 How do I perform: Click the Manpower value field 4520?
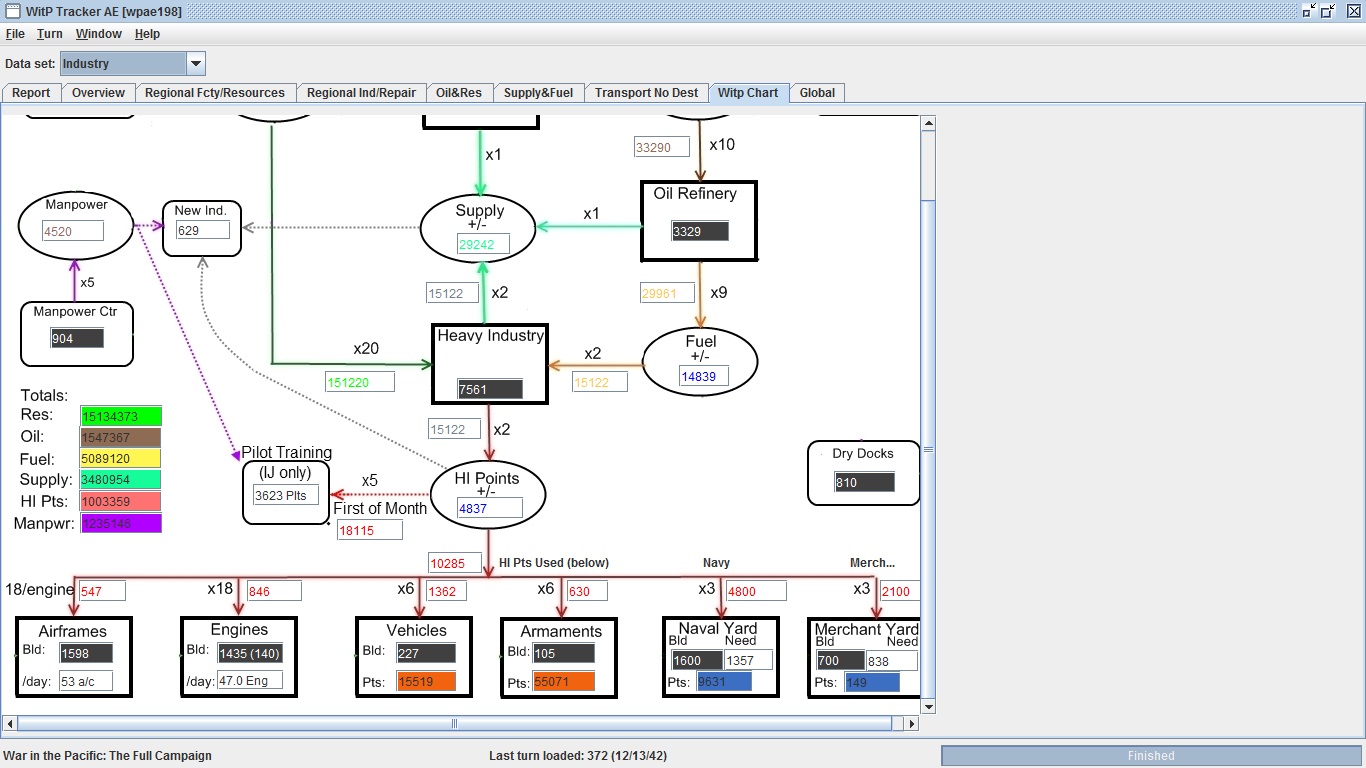tap(73, 231)
